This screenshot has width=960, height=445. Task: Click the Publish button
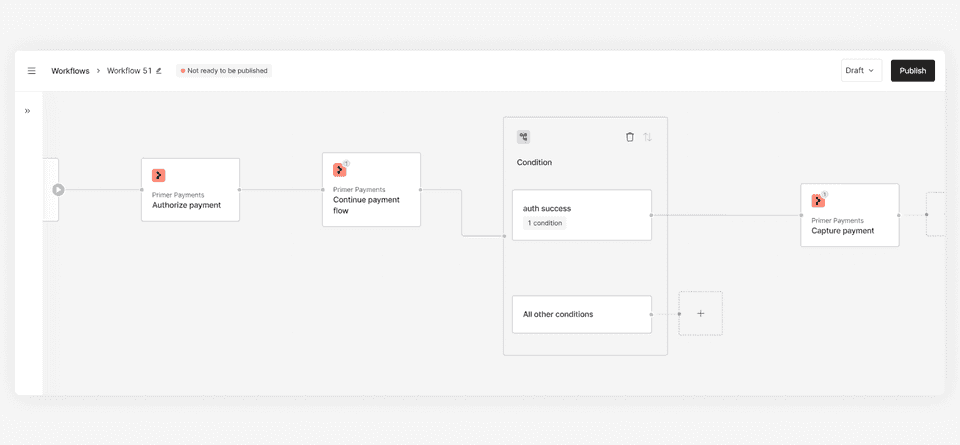point(912,70)
